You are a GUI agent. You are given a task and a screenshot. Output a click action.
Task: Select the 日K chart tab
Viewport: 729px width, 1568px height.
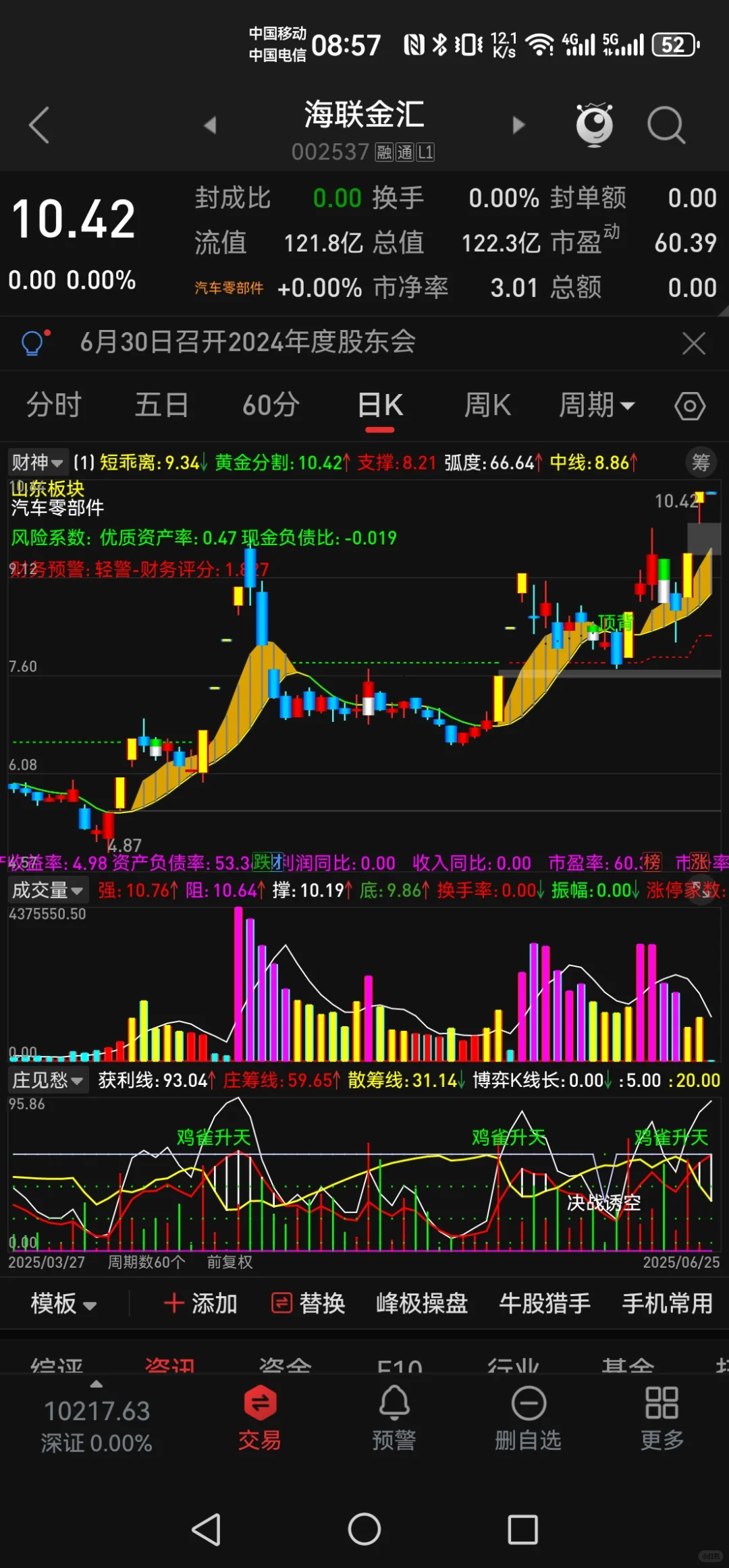380,405
